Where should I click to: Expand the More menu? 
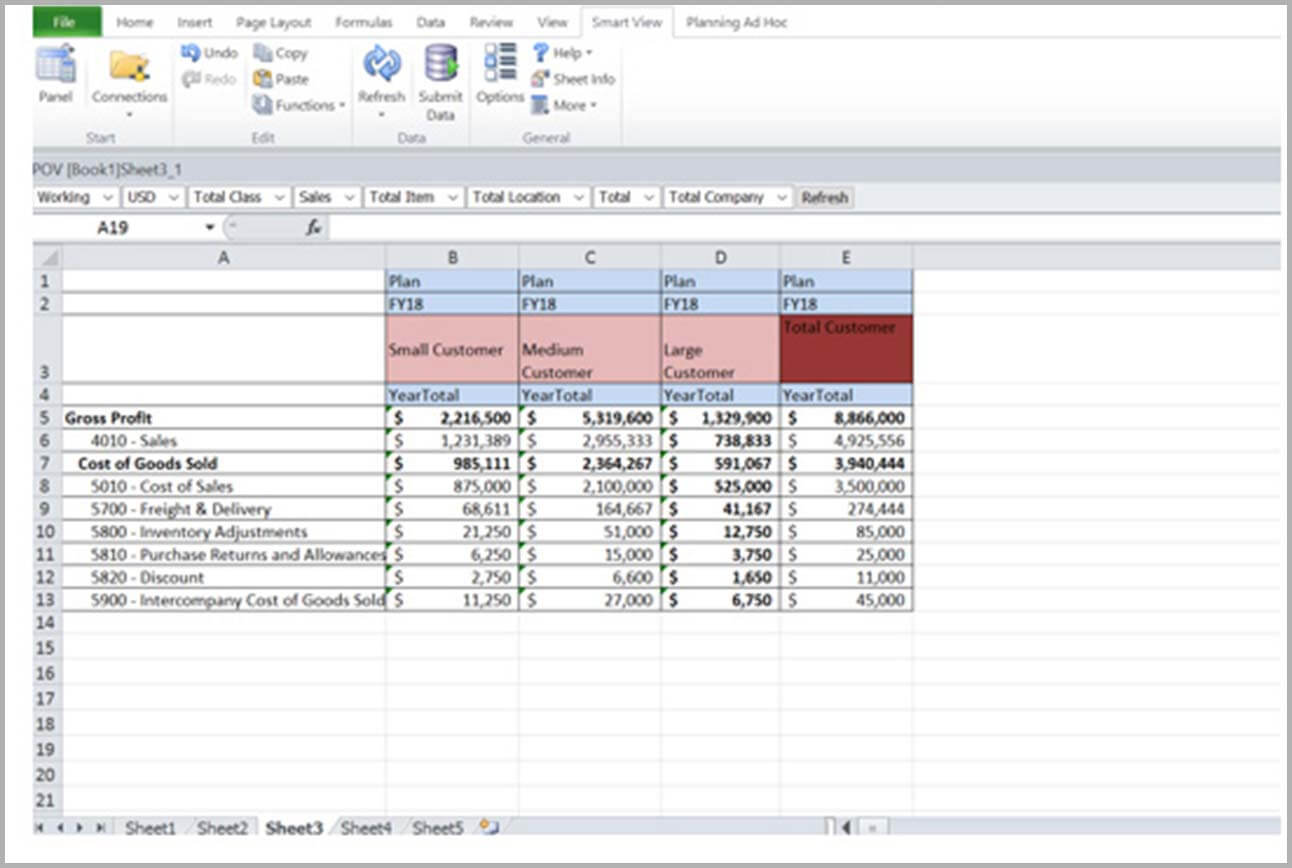pyautogui.click(x=564, y=105)
